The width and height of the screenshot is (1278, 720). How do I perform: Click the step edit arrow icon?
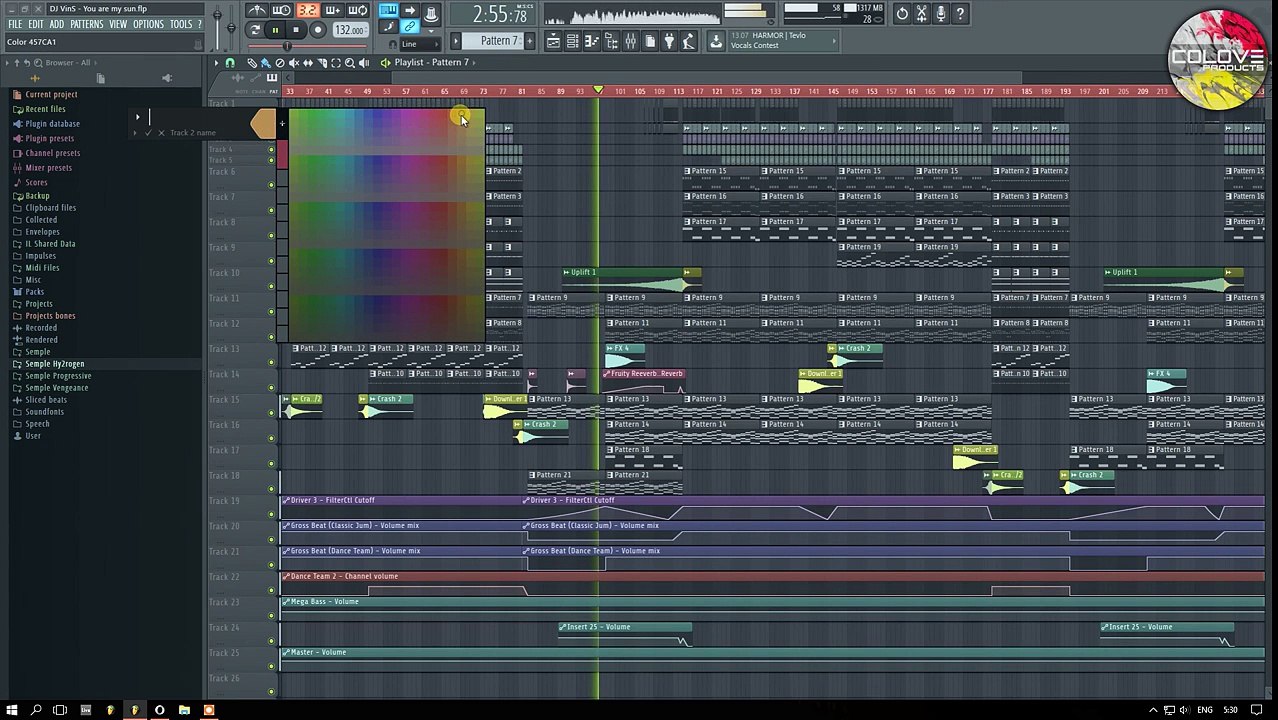pos(410,11)
